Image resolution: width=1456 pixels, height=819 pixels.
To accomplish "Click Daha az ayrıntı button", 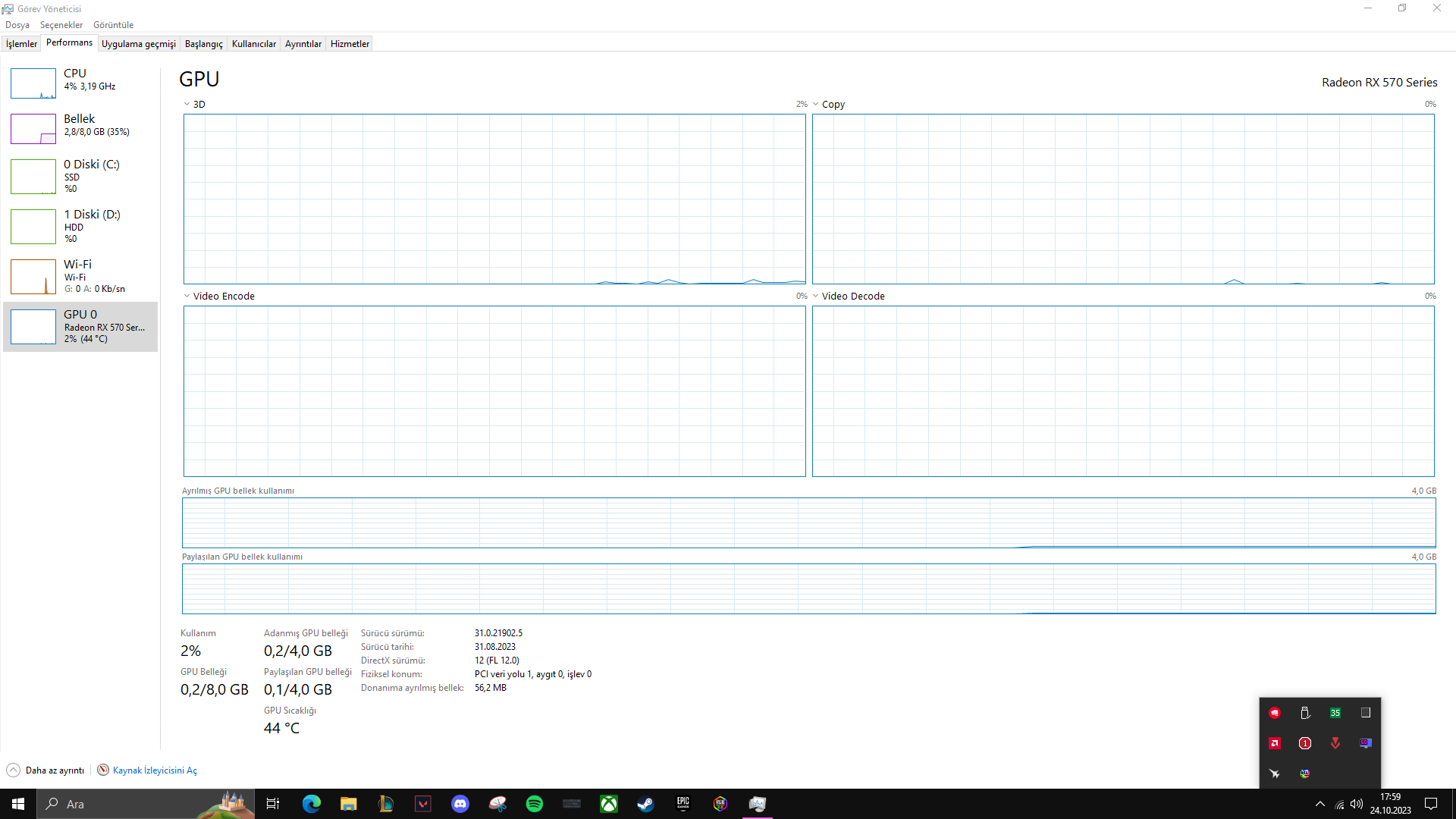I will coord(45,770).
